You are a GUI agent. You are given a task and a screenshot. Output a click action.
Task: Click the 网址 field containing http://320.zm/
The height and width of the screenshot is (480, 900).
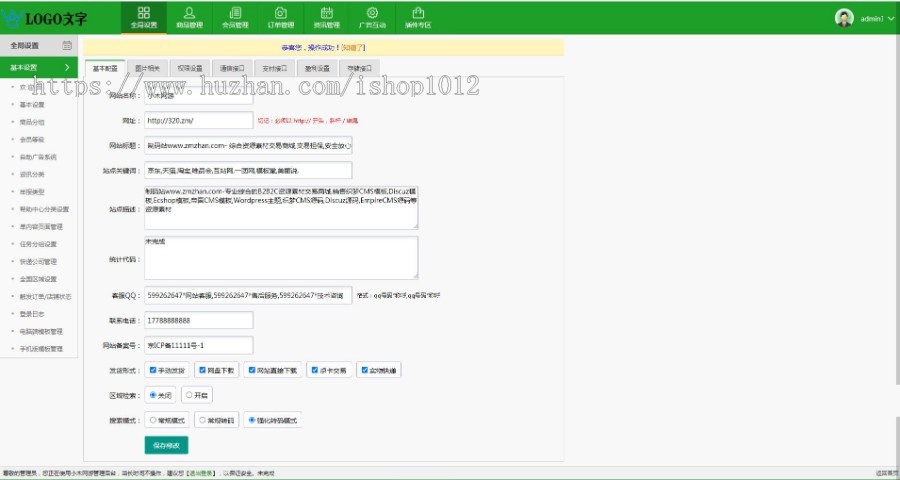coord(199,121)
